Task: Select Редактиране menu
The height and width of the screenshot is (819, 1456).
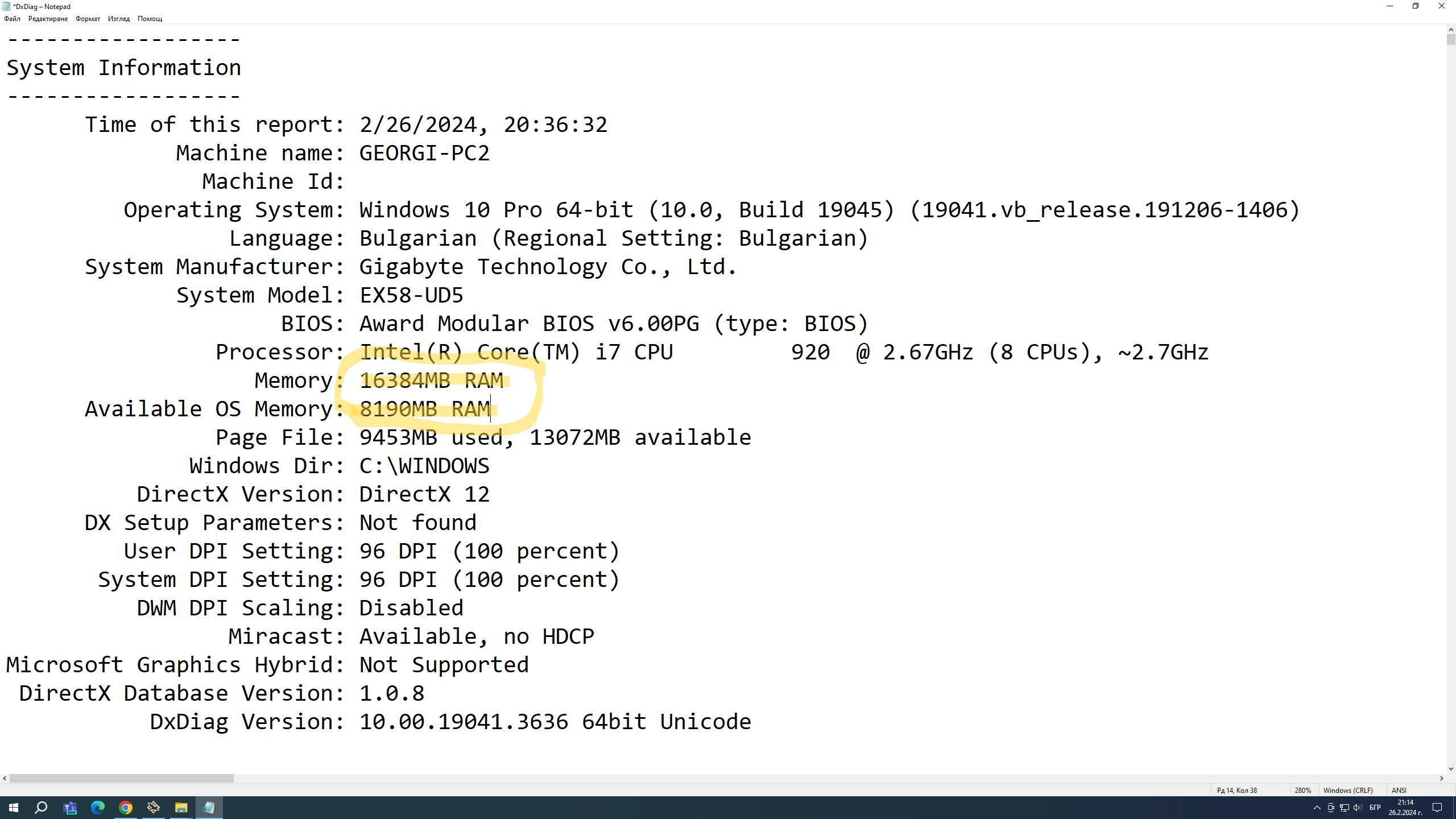Action: click(47, 18)
